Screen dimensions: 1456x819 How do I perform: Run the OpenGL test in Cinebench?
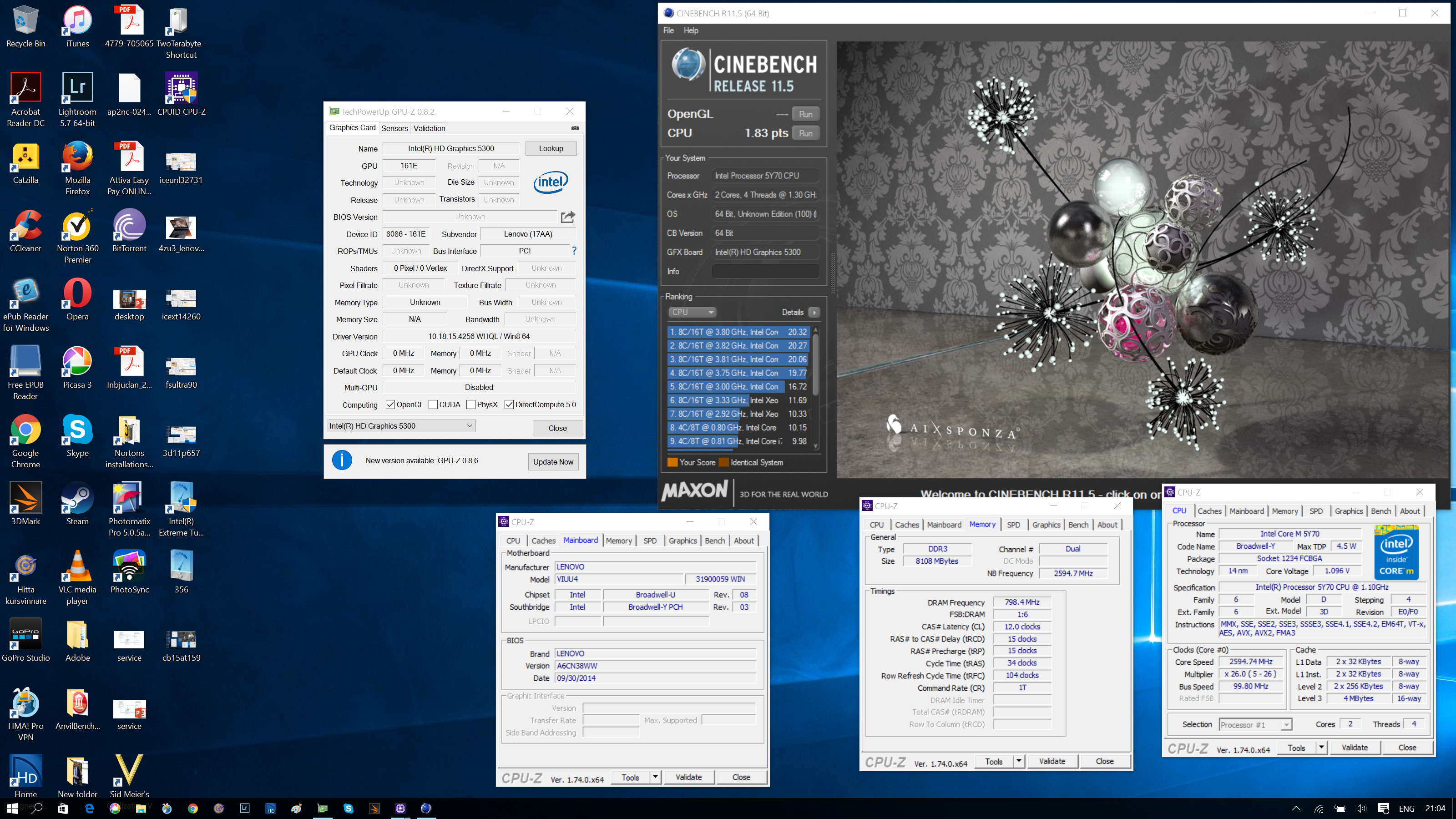(x=805, y=114)
